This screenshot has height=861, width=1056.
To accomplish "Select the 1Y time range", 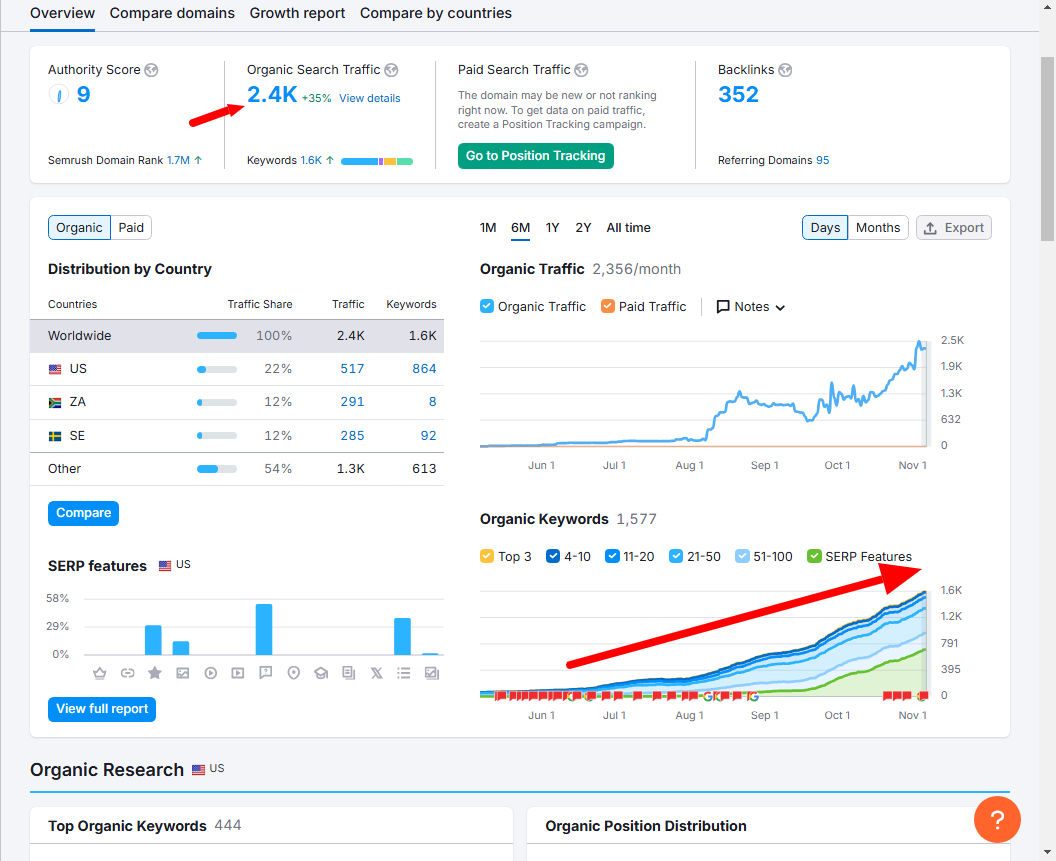I will click(552, 228).
